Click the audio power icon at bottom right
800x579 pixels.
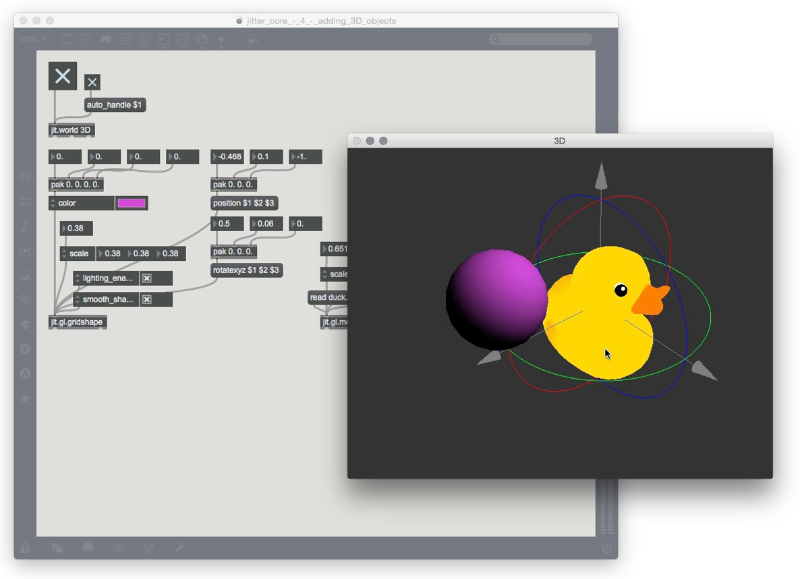pyautogui.click(x=606, y=548)
